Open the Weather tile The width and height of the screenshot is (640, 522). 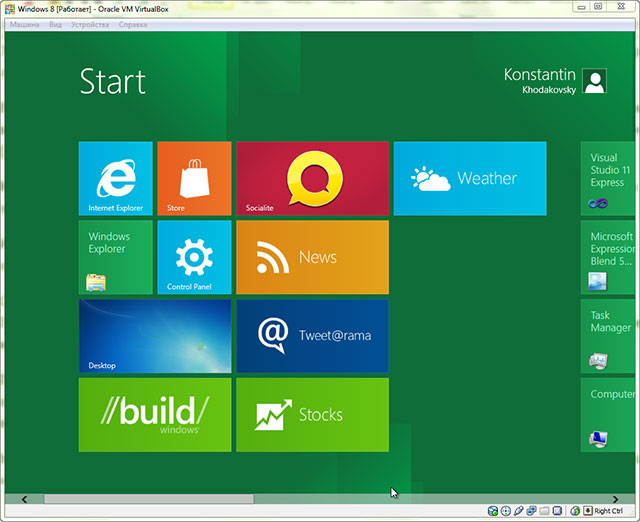pyautogui.click(x=470, y=178)
